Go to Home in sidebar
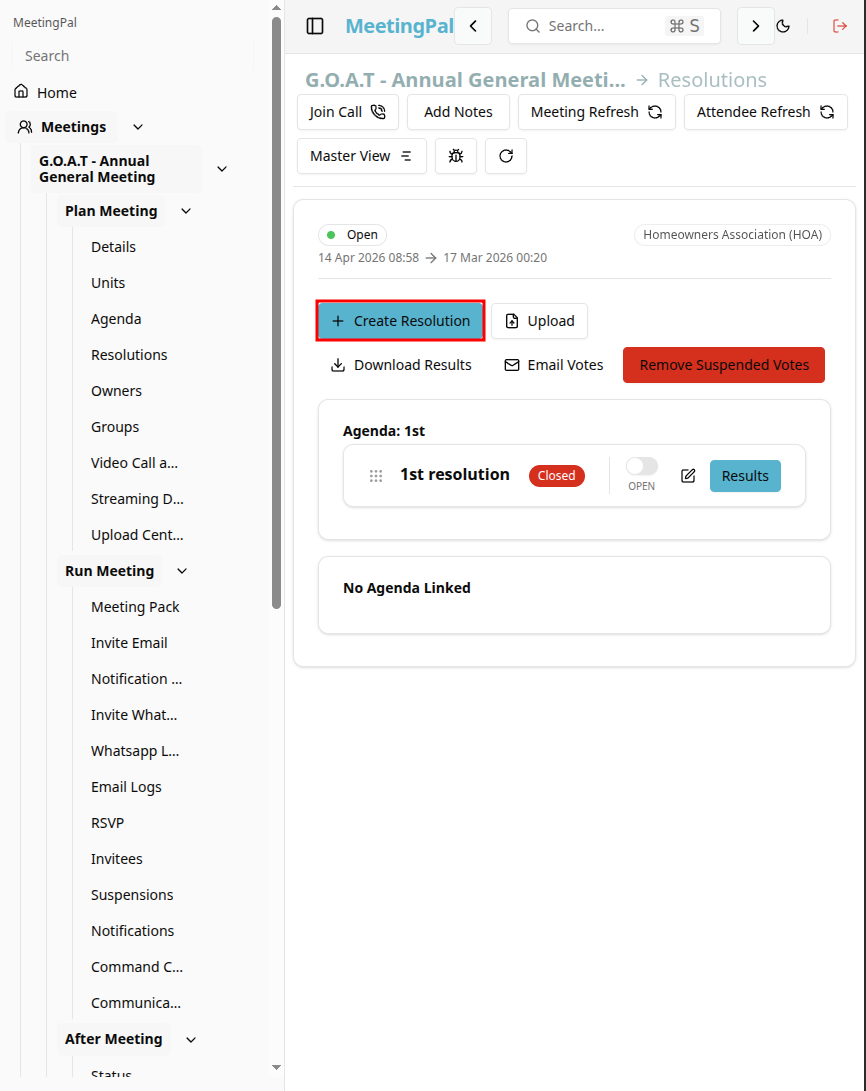Screen dimensions: 866x1091 [57, 93]
